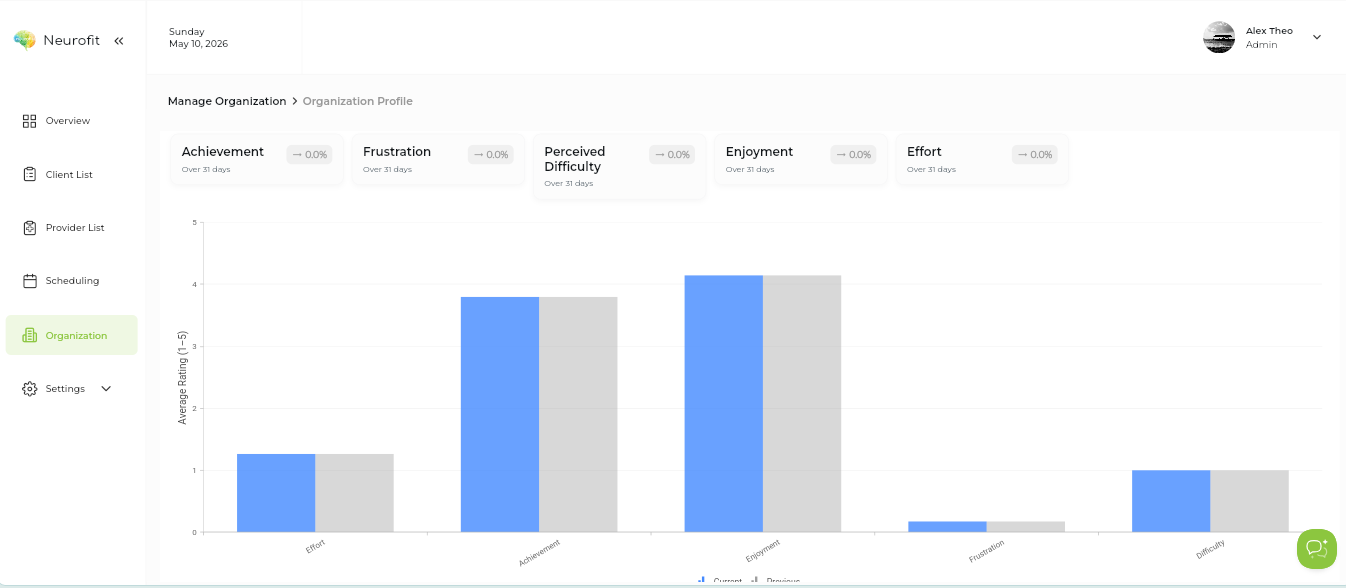Click the Difficulty x-axis label
This screenshot has height=588, width=1346.
(1210, 549)
